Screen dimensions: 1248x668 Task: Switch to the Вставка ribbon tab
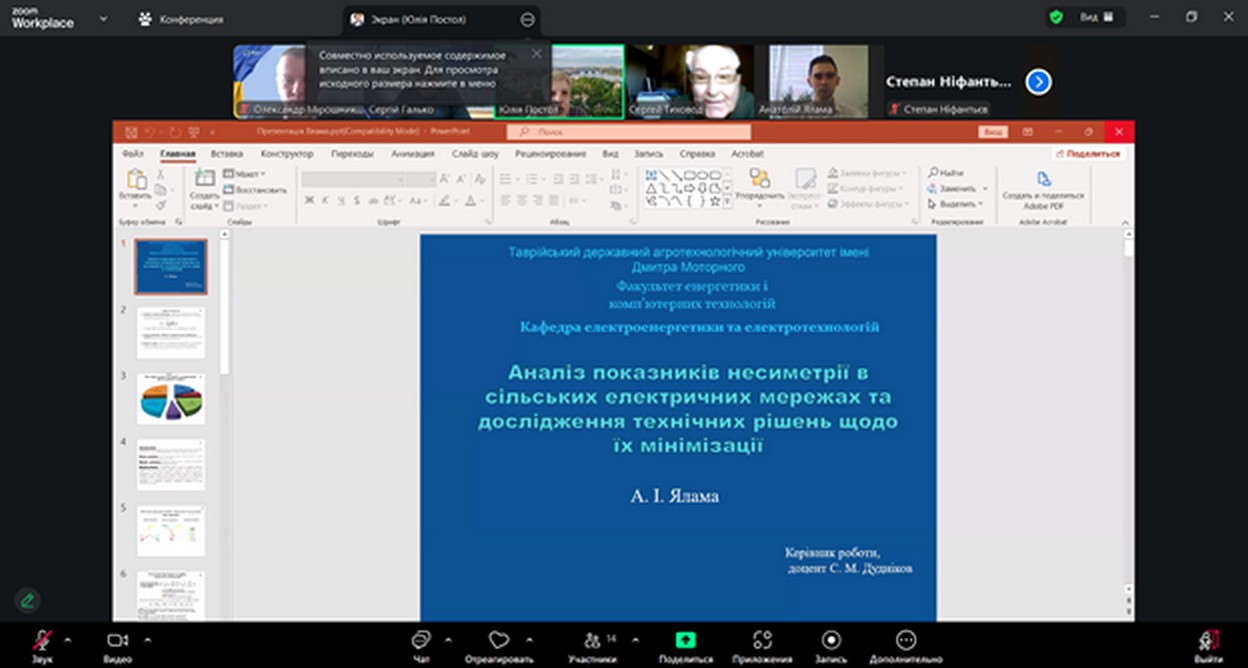point(227,154)
